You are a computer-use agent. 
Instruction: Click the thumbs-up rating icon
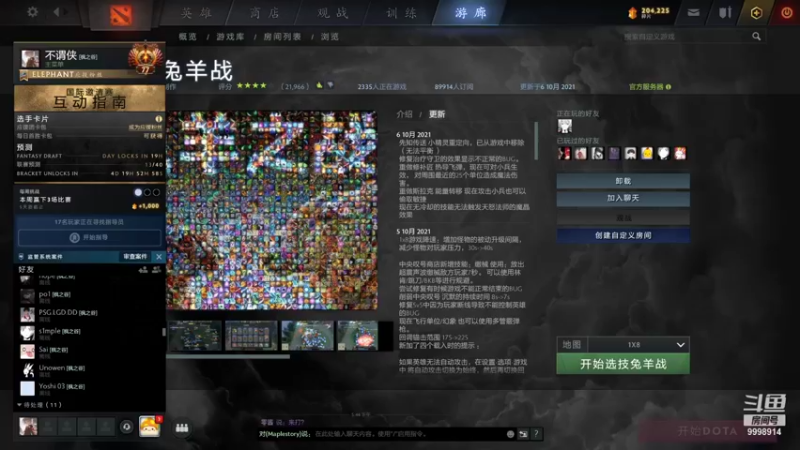pos(319,86)
